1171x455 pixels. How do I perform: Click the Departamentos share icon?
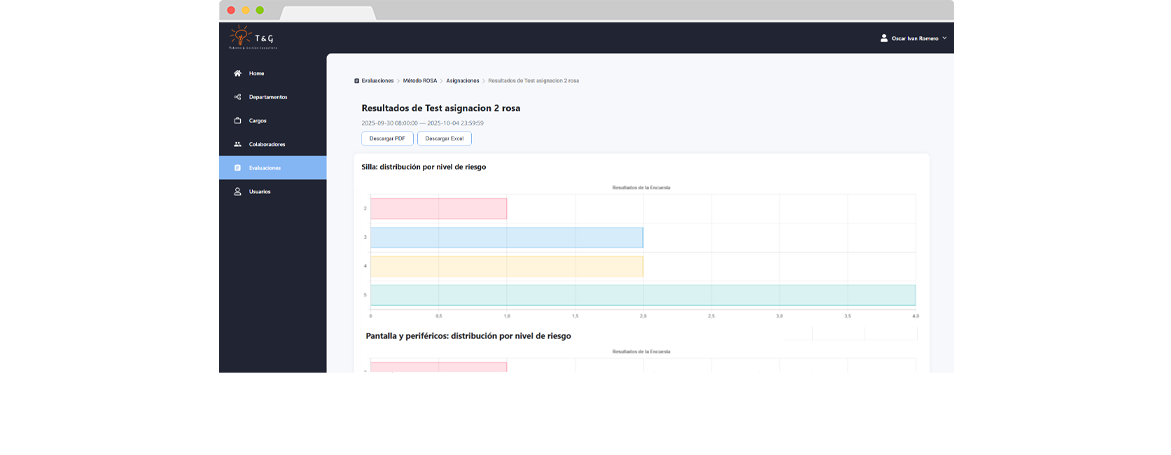point(237,97)
